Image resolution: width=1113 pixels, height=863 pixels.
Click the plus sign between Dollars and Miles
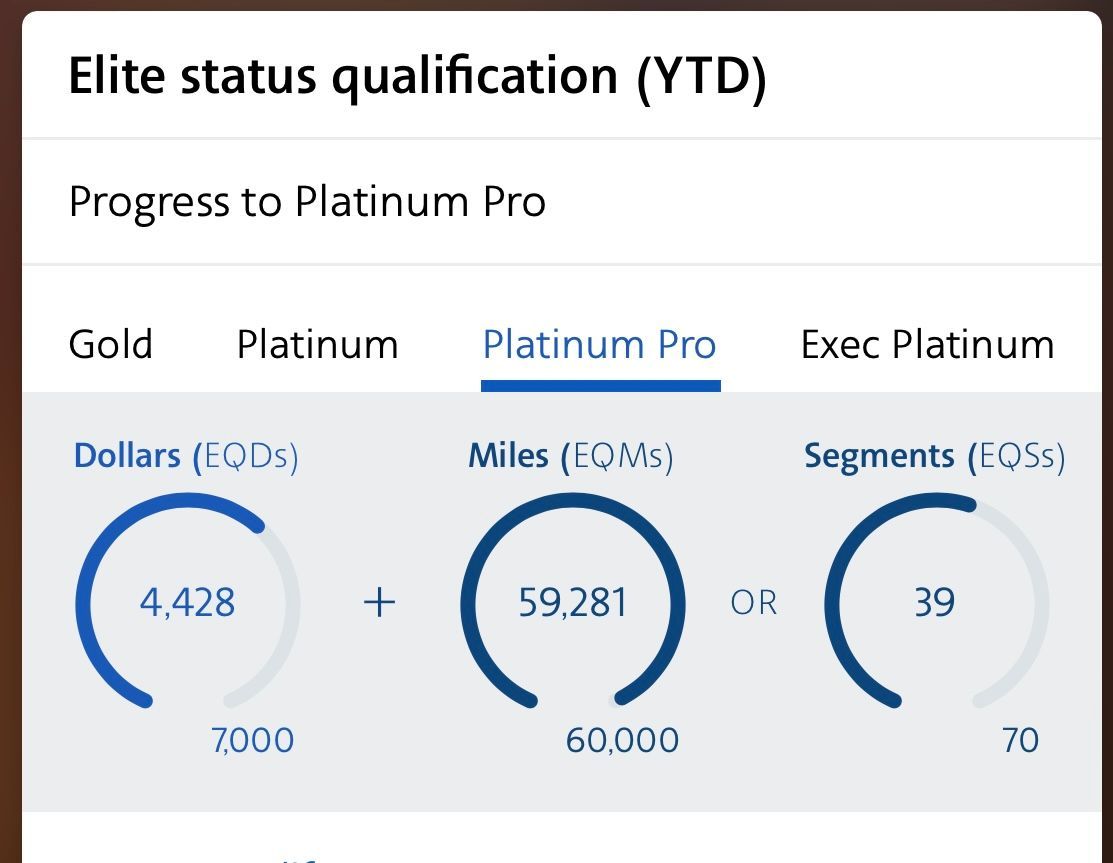379,603
